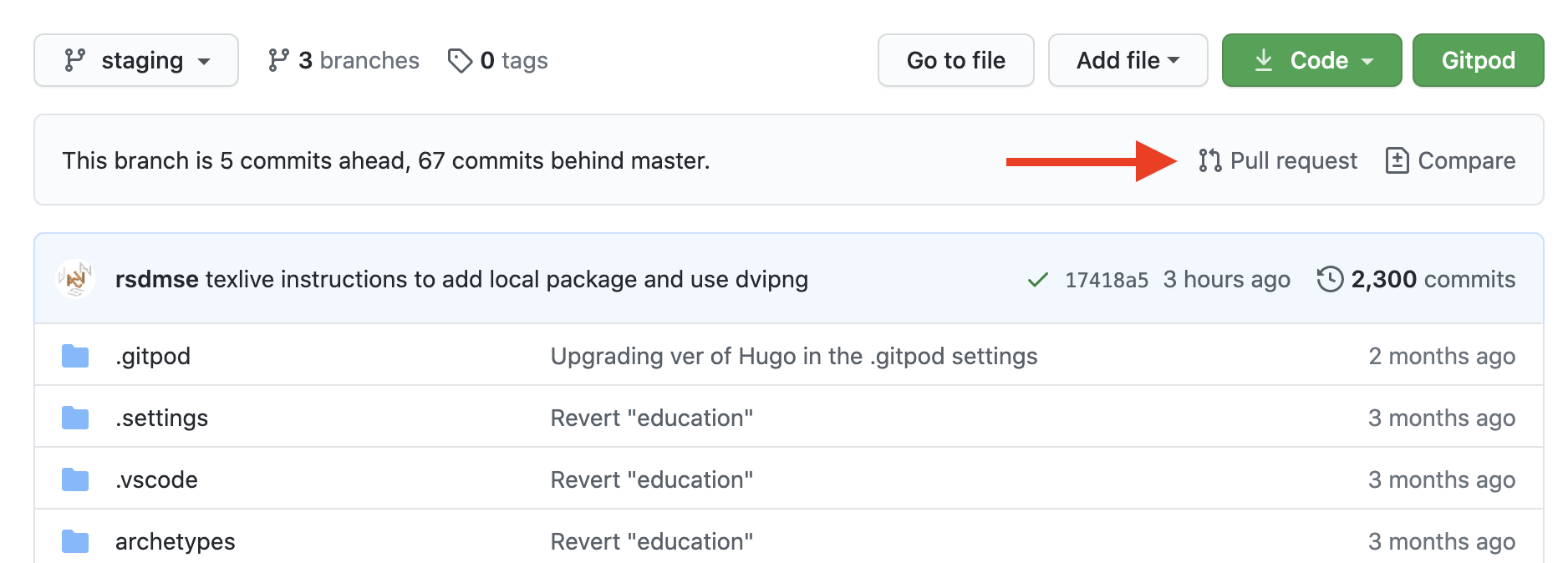Click the pull request icon before Pull request
This screenshot has height=563, width=1568.
pyautogui.click(x=1209, y=160)
